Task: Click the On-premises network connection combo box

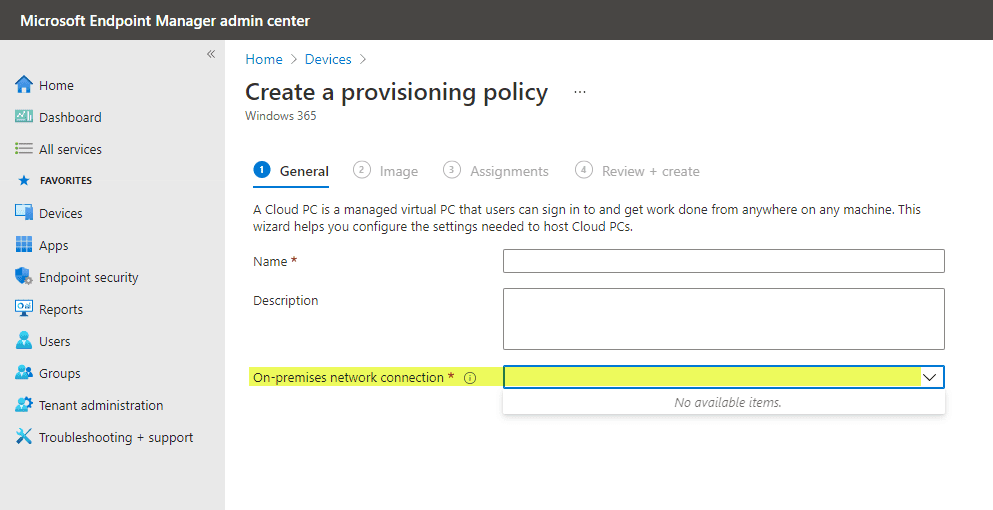Action: tap(723, 377)
